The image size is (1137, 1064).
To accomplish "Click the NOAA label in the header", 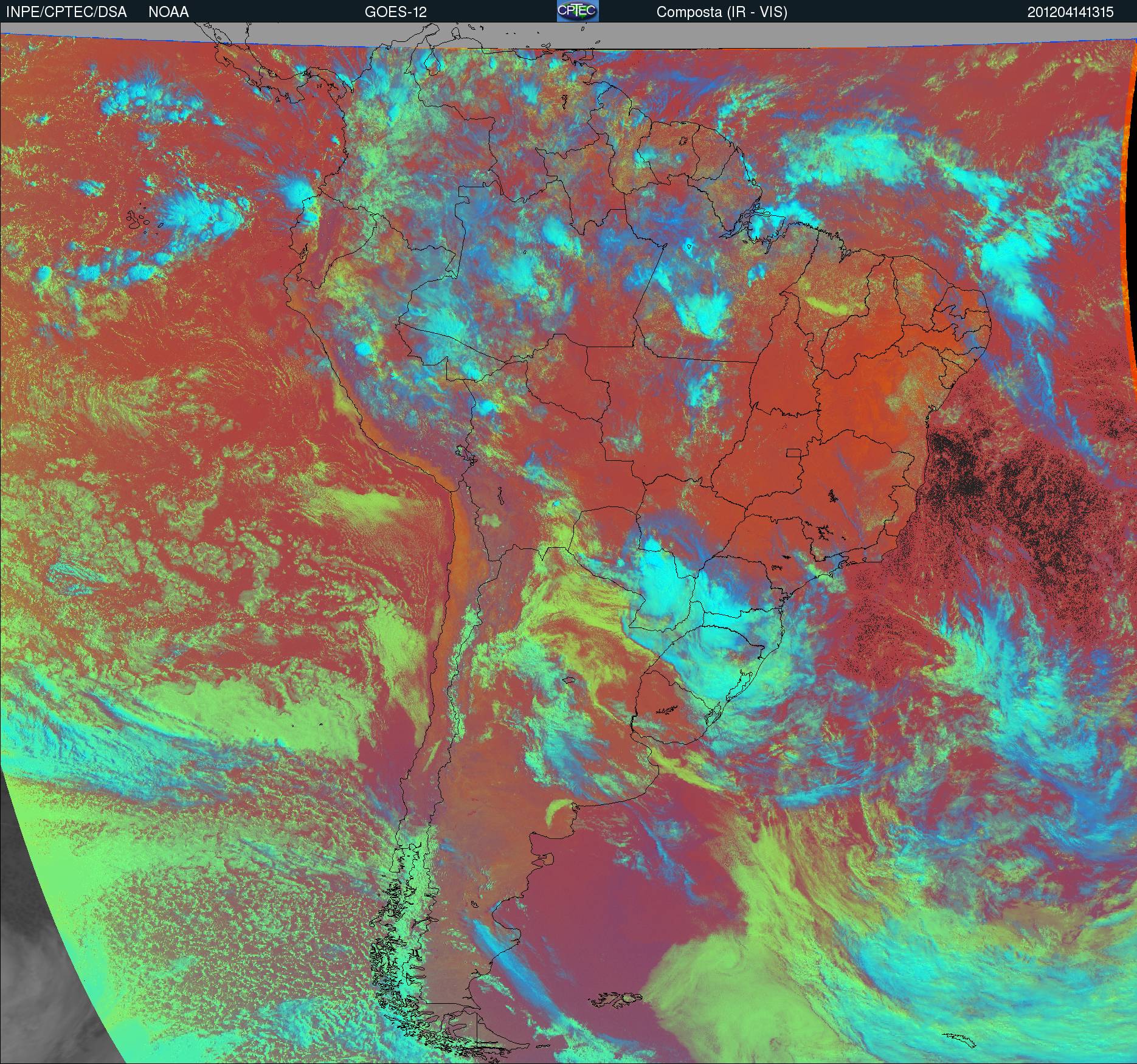I will [168, 12].
